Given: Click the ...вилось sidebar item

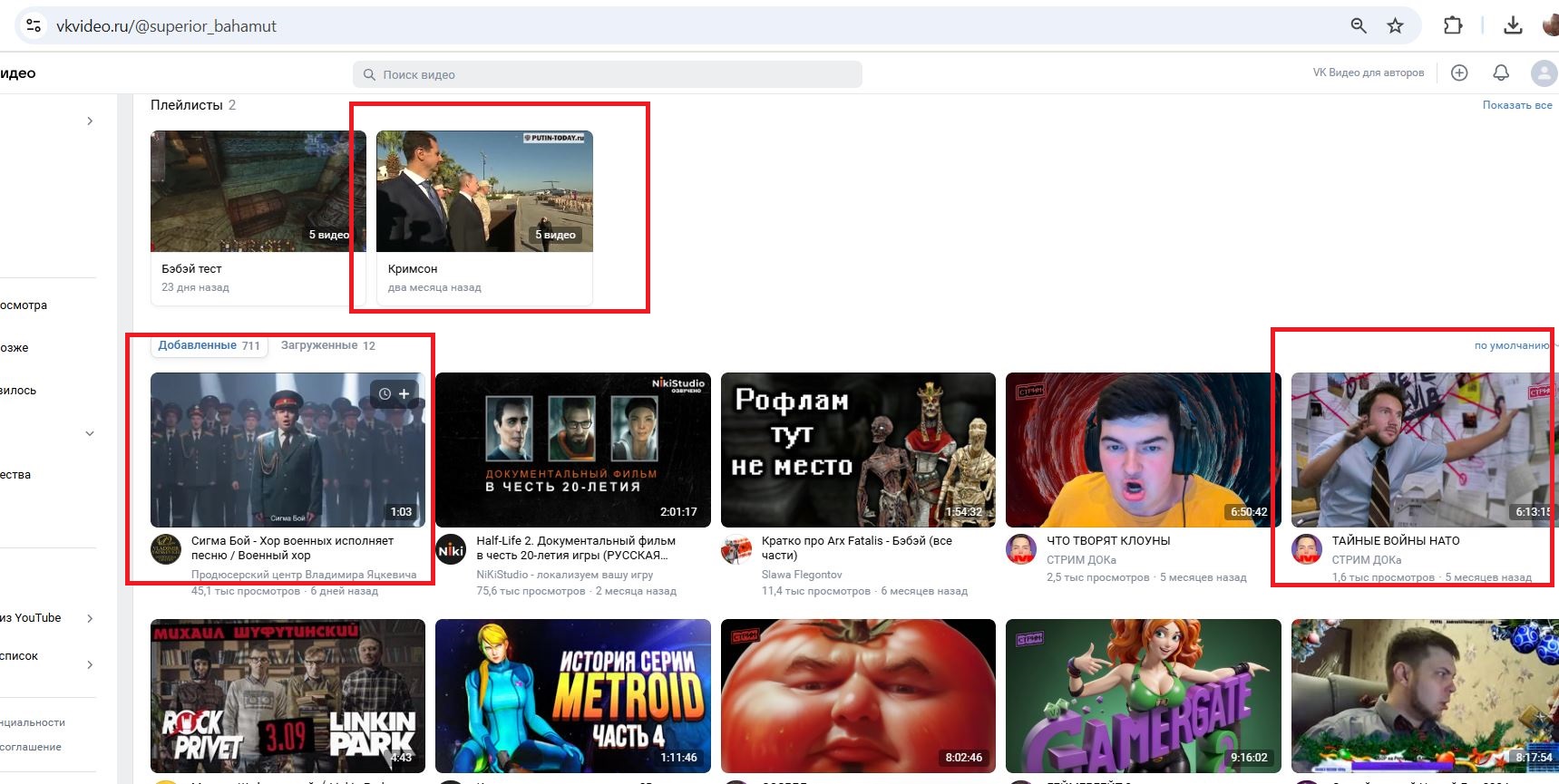Looking at the screenshot, I should pyautogui.click(x=18, y=391).
